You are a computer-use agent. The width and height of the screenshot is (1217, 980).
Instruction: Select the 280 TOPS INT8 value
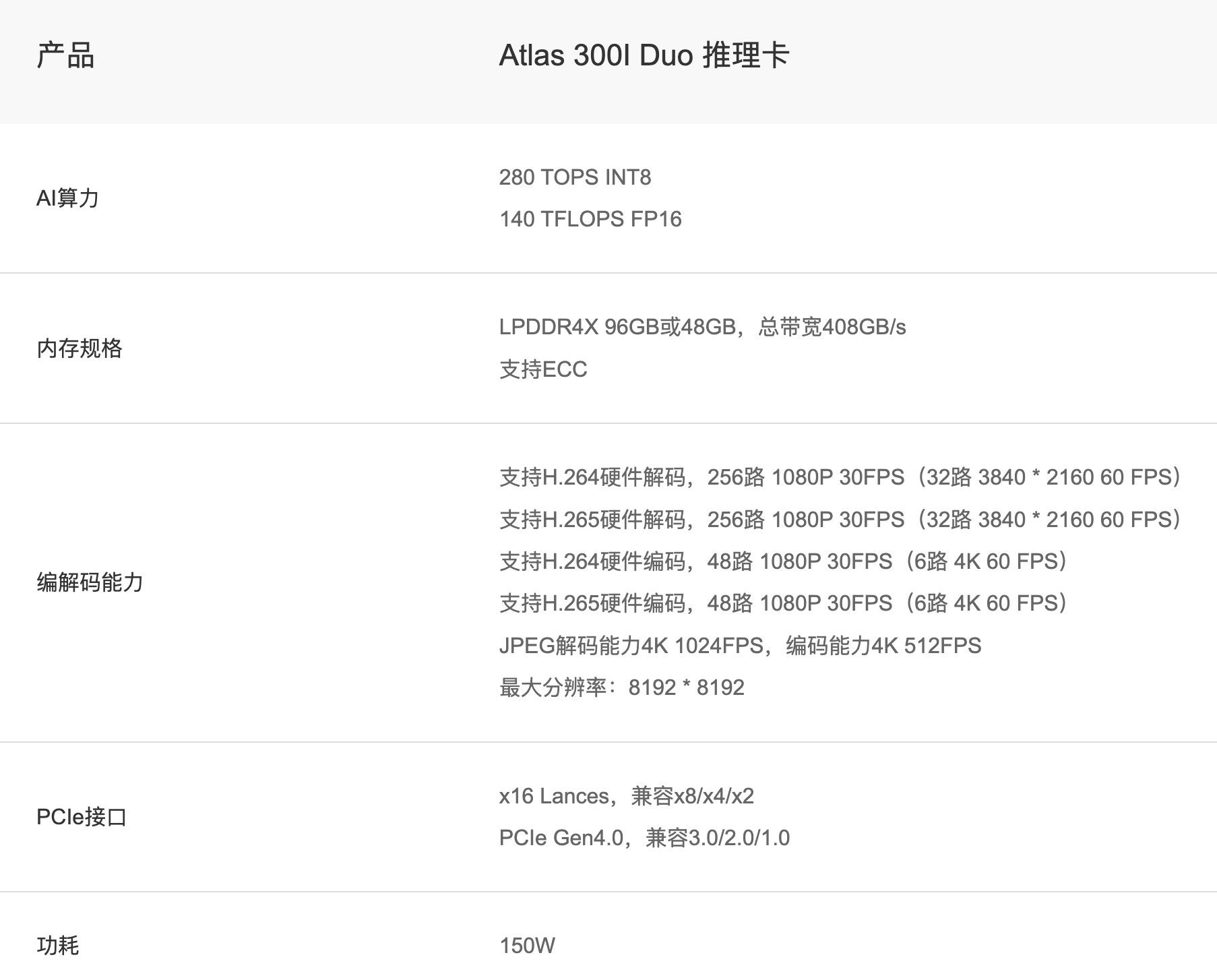click(x=575, y=177)
